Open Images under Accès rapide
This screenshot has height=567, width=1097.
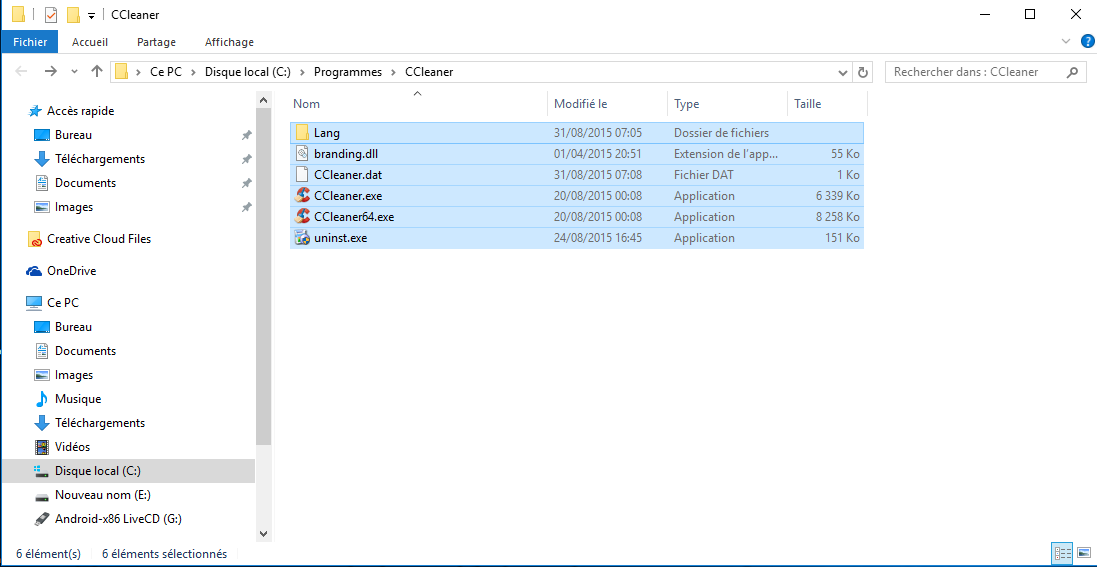click(x=73, y=207)
